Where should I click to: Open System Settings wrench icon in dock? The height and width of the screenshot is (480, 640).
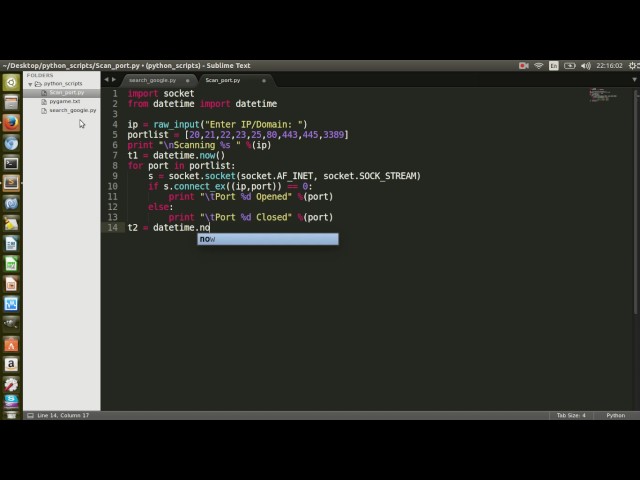point(11,384)
